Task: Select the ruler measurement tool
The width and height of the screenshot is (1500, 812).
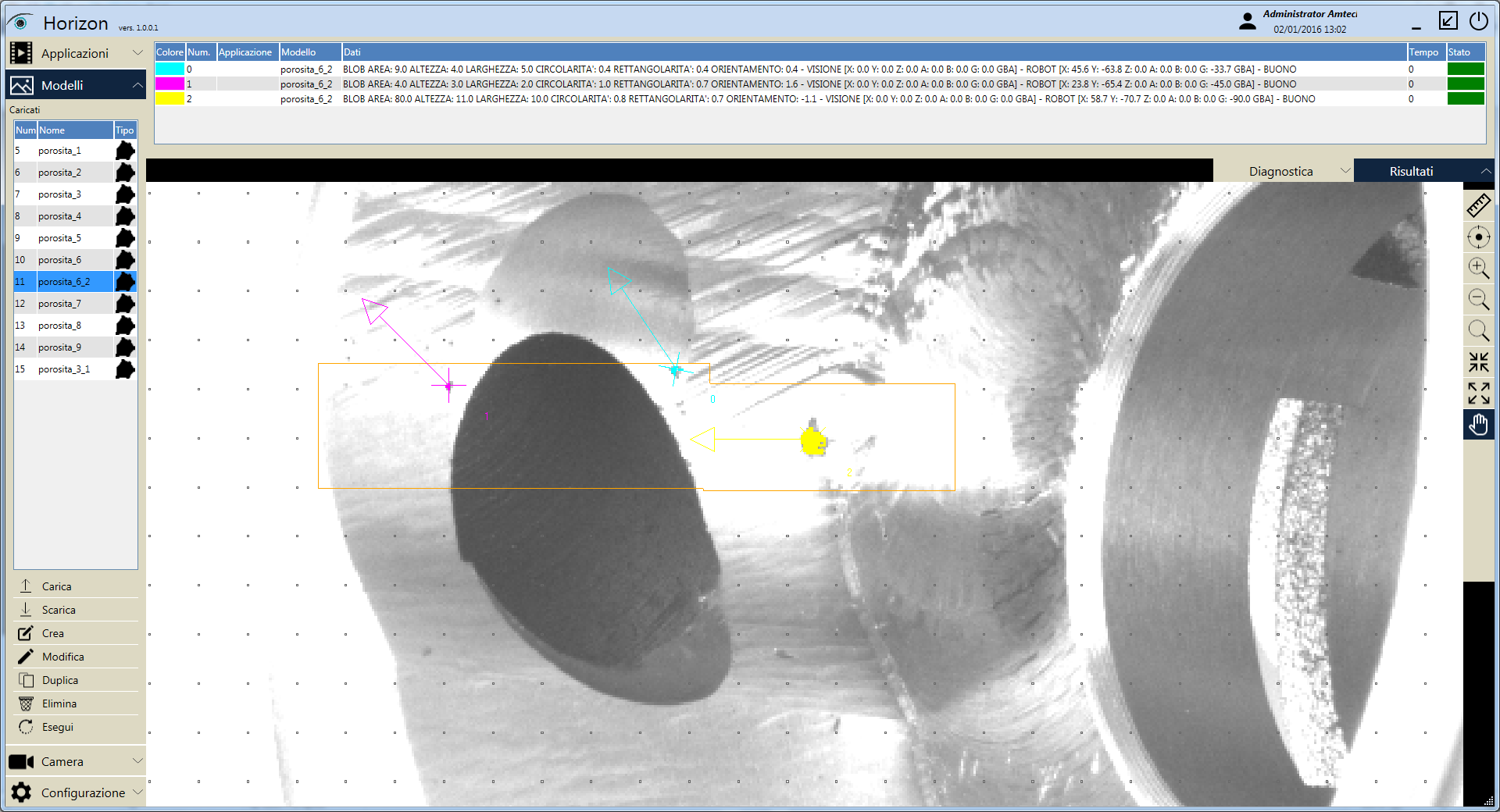Action: 1478,205
